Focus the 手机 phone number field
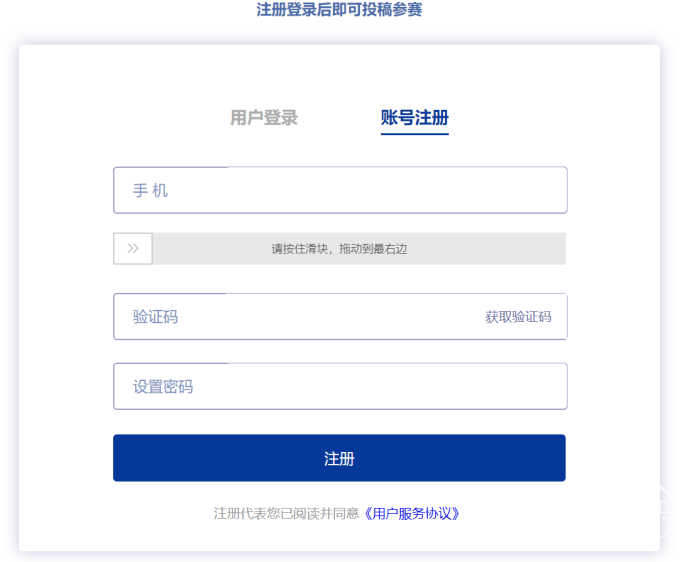Viewport: 692px width, 562px height. point(340,190)
